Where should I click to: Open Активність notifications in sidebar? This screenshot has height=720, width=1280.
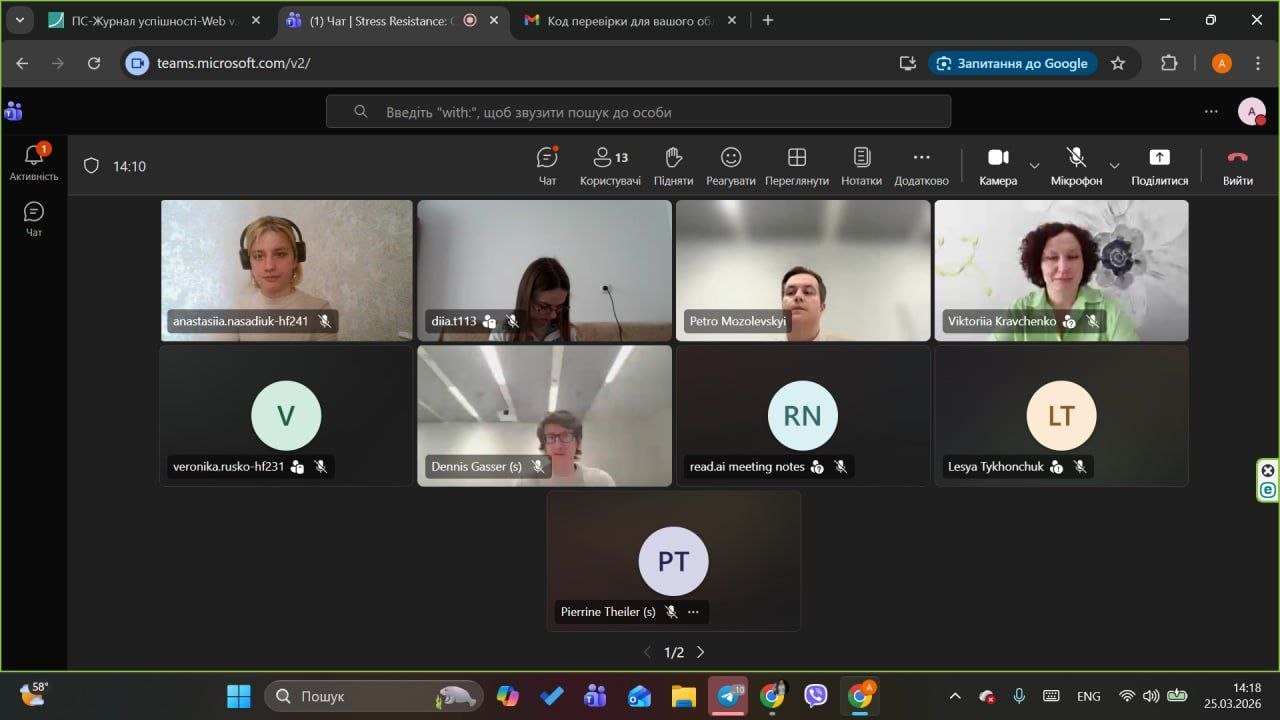[34, 162]
